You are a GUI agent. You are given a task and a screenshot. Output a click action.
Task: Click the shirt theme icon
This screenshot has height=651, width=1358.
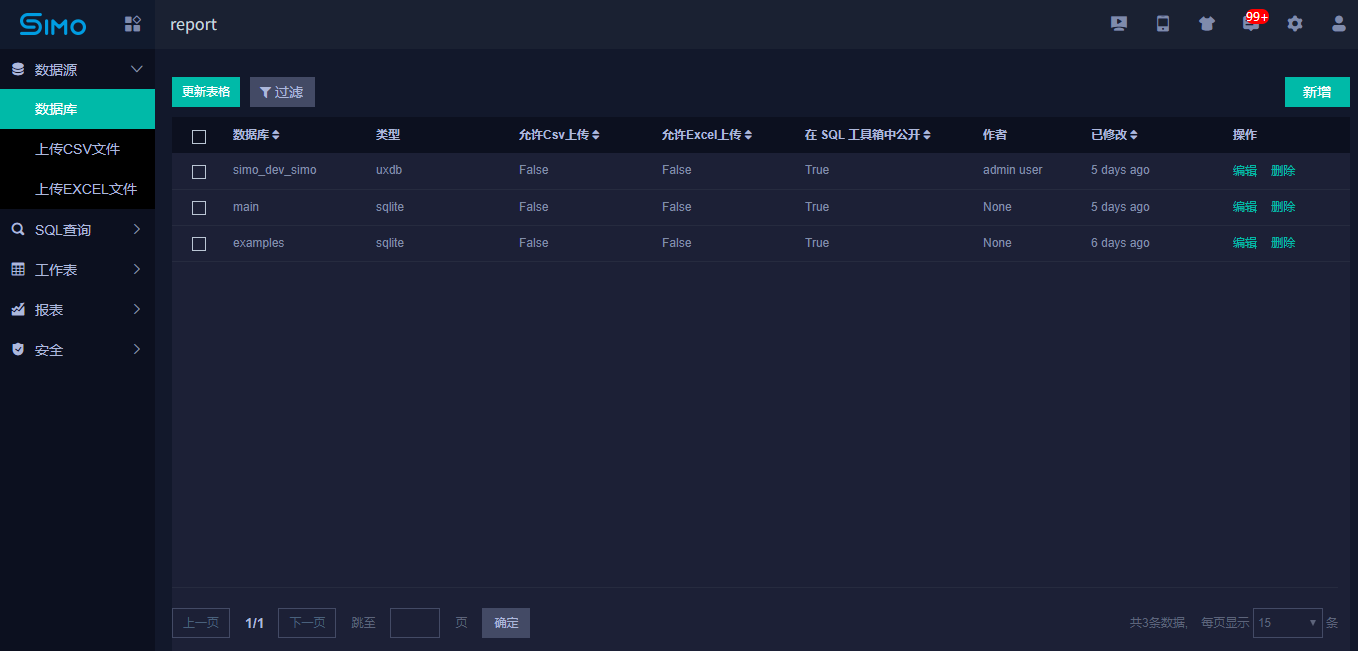[x=1207, y=24]
